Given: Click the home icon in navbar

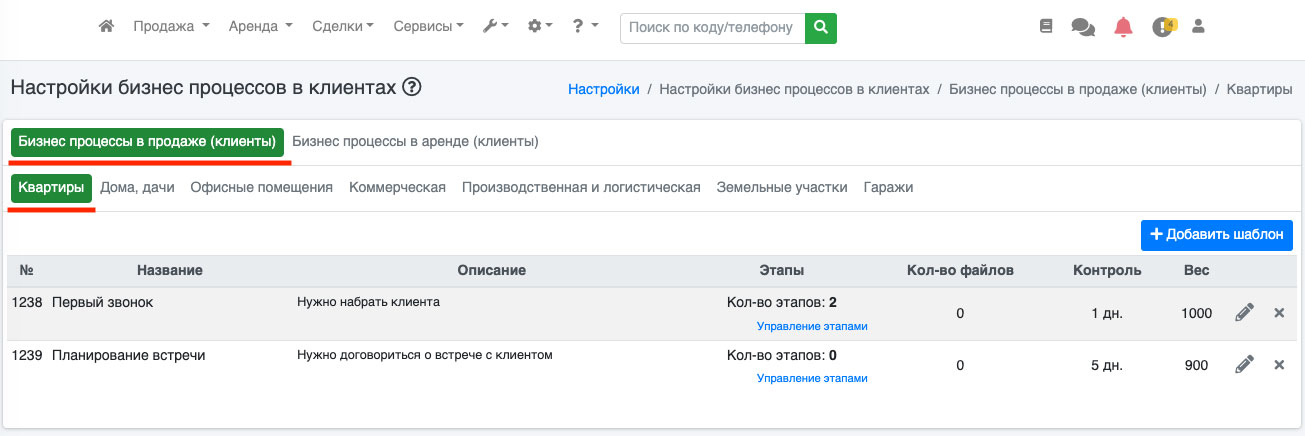Looking at the screenshot, I should point(106,27).
